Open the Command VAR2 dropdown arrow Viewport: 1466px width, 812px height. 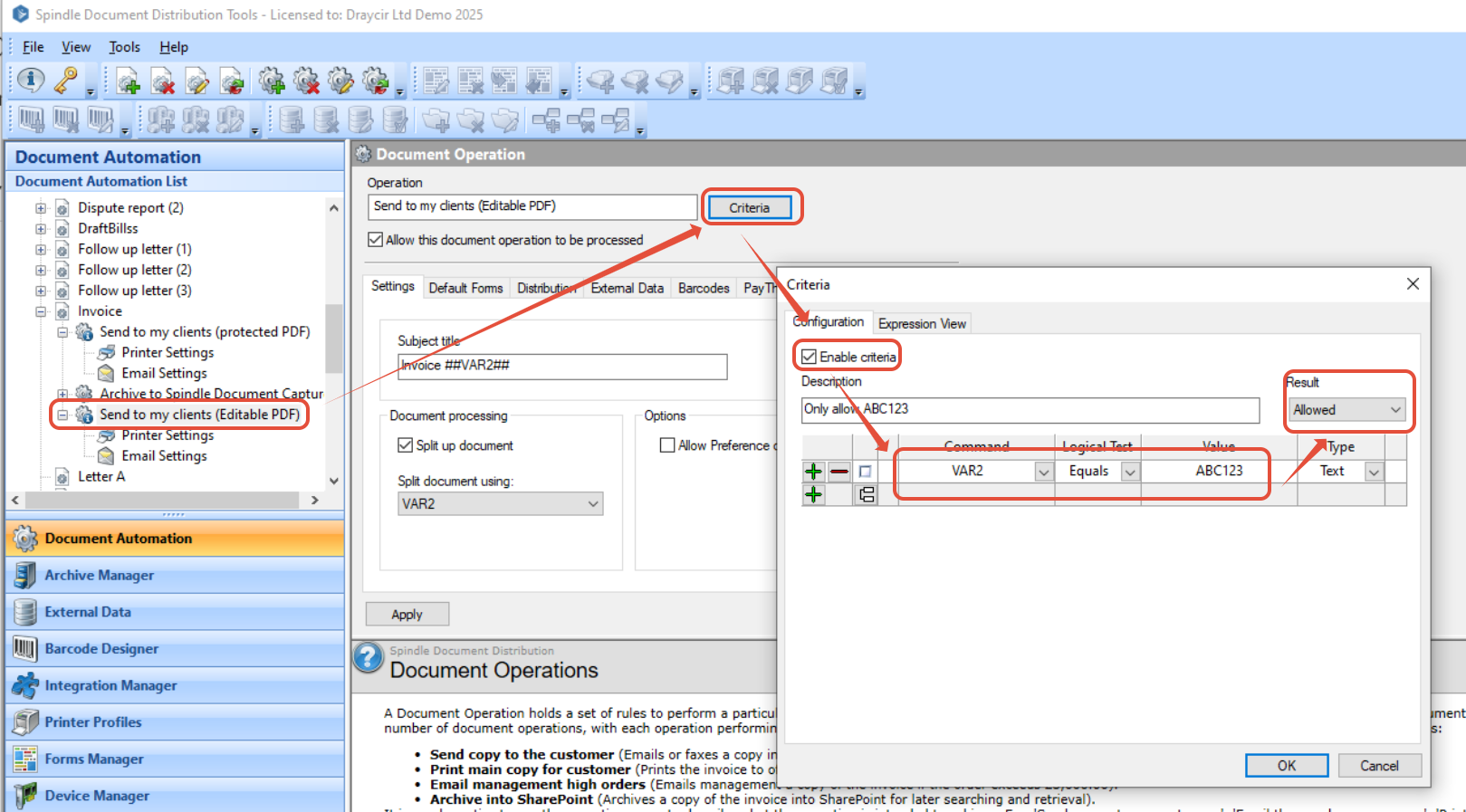[x=1044, y=472]
